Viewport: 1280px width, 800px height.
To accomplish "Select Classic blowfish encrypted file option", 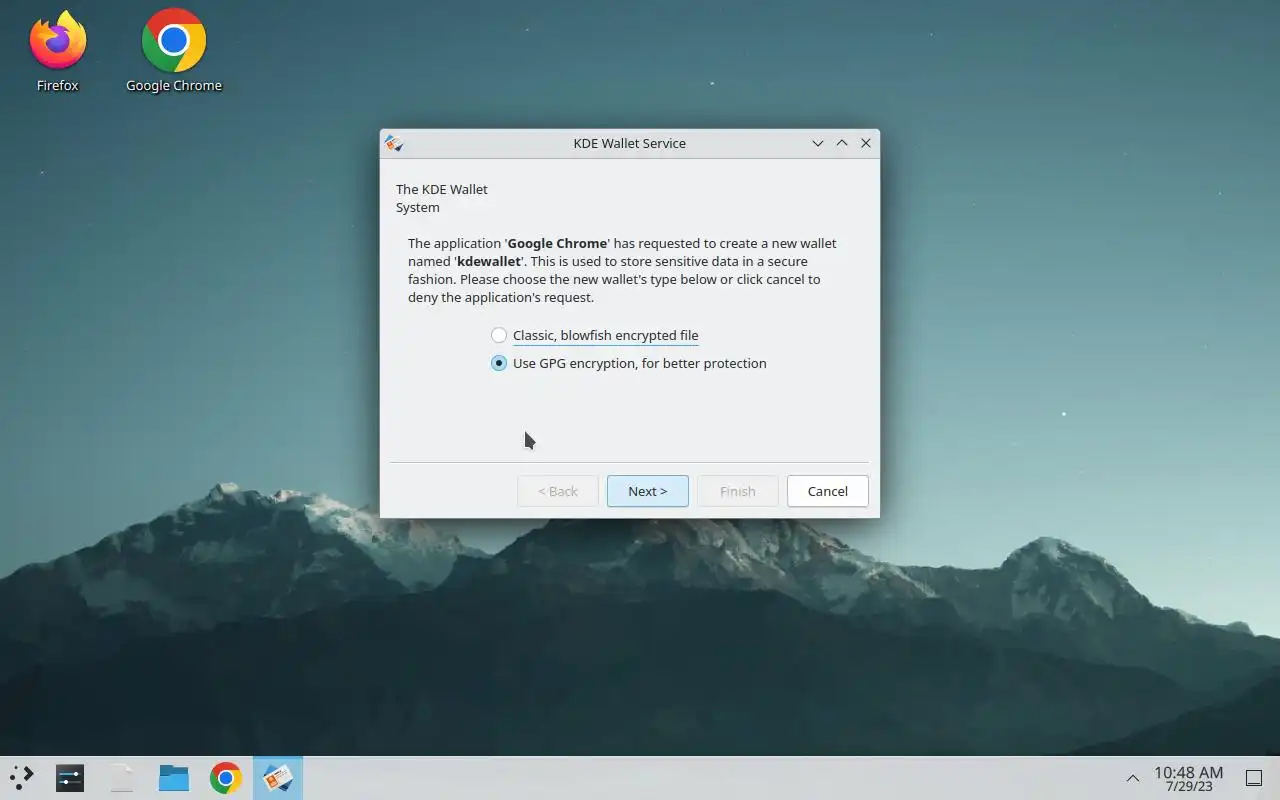I will pyautogui.click(x=594, y=335).
